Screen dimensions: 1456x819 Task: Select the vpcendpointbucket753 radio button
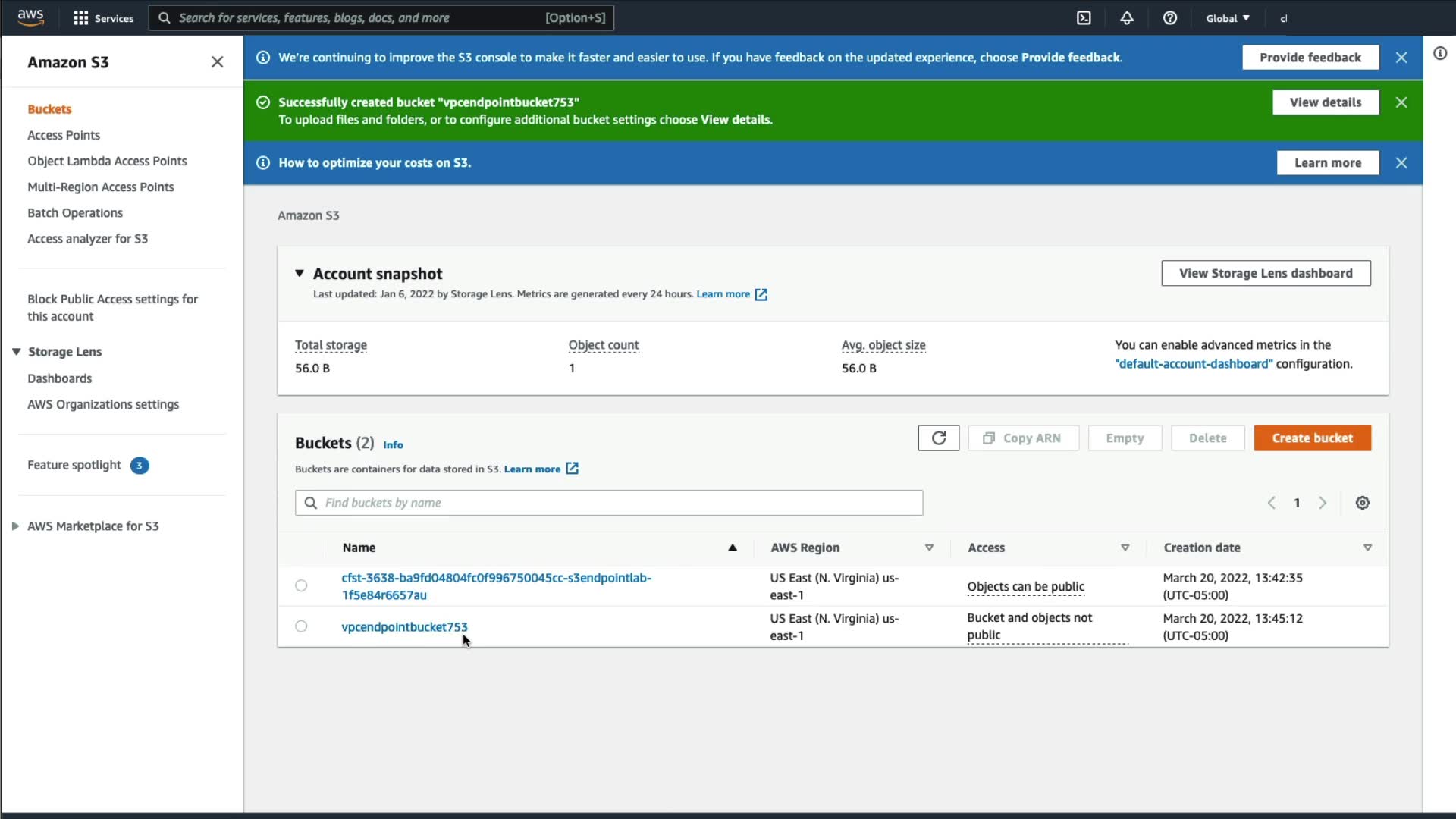(x=301, y=626)
